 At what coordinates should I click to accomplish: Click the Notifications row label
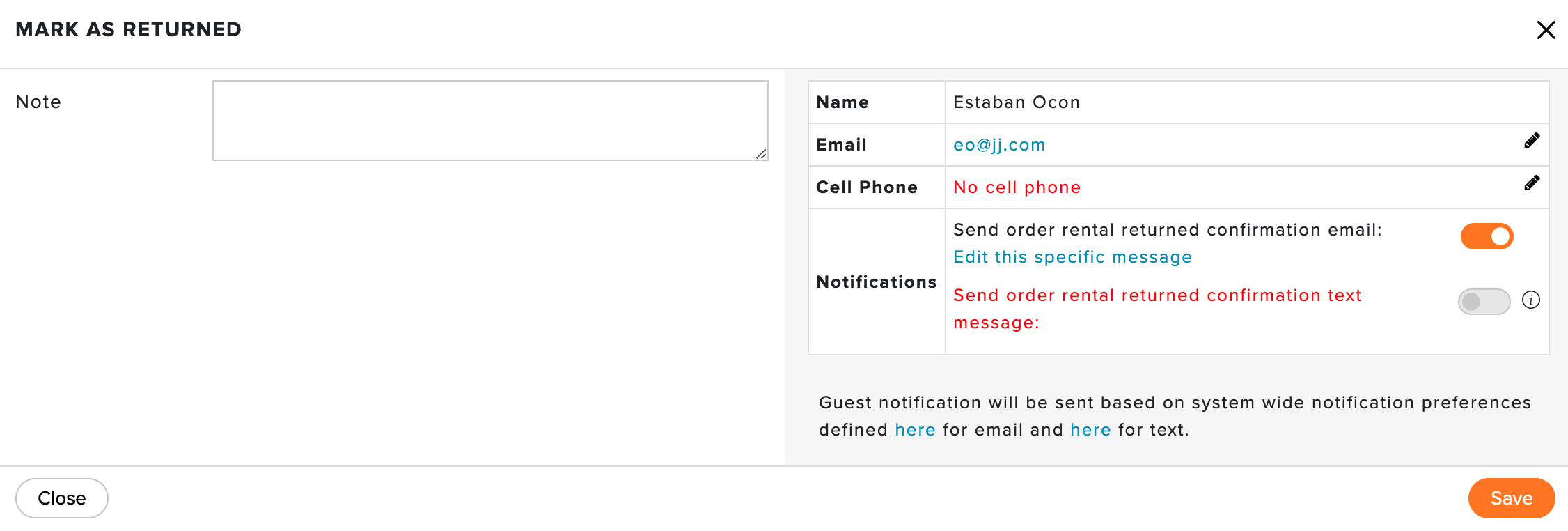(877, 282)
